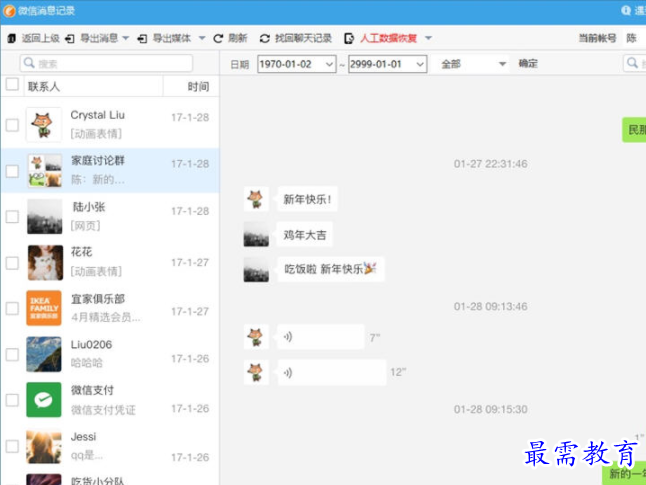The width and height of the screenshot is (646, 485).
Task: Click the 确定 confirm button
Action: [528, 63]
